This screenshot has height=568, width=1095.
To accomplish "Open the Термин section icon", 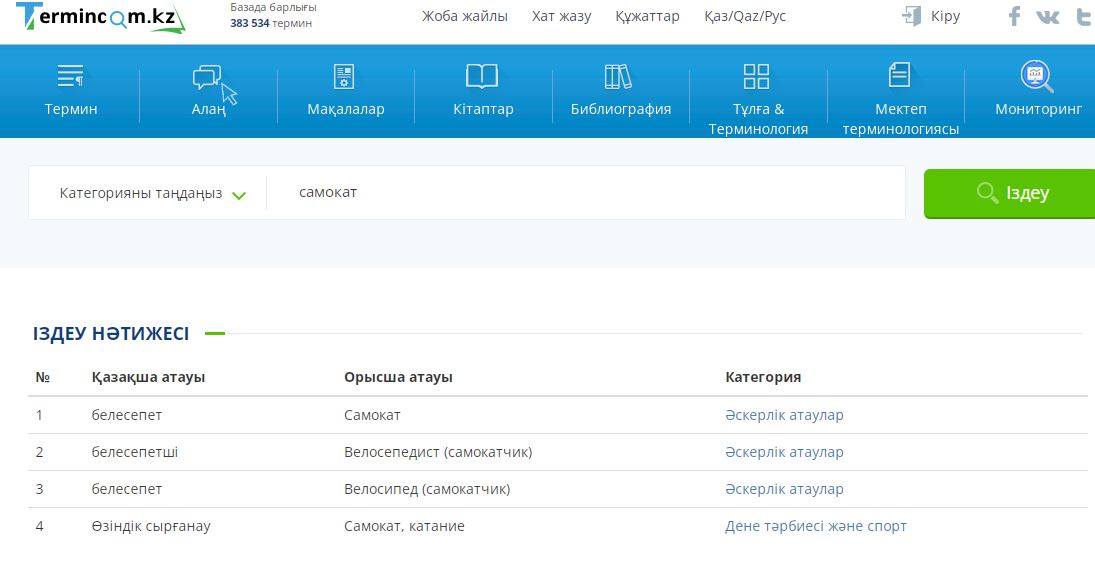I will 70,76.
